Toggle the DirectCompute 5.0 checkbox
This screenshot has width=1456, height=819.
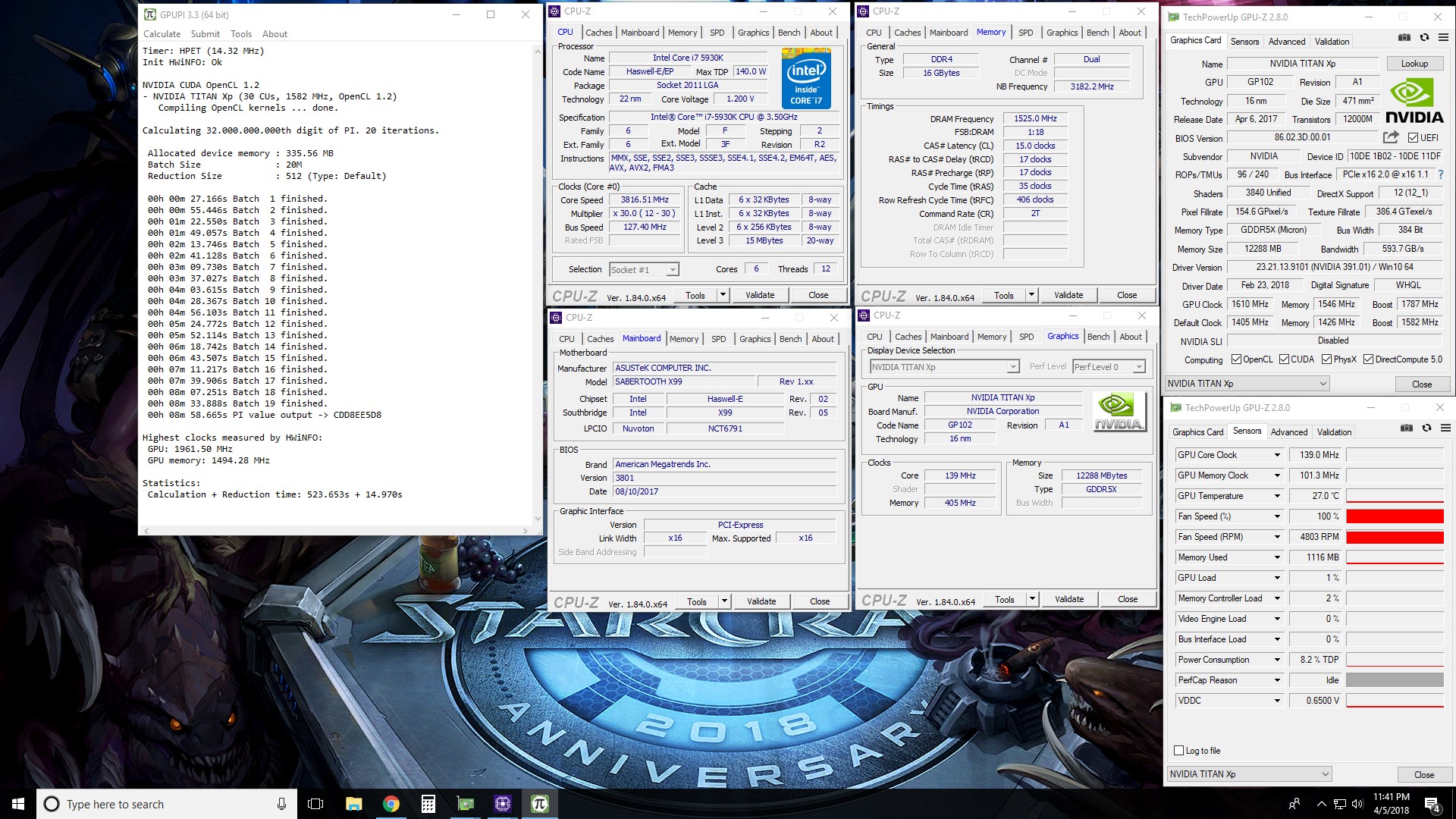coord(1368,359)
